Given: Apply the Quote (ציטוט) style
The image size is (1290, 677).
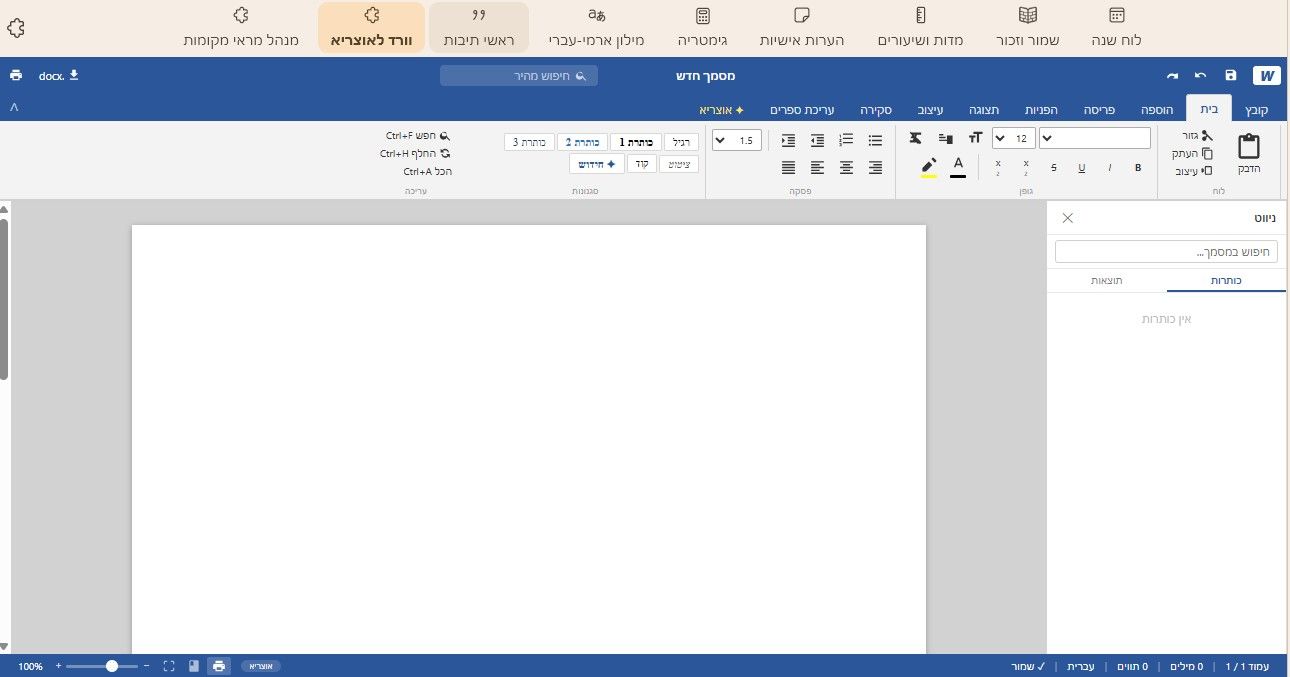Looking at the screenshot, I should click(x=679, y=164).
